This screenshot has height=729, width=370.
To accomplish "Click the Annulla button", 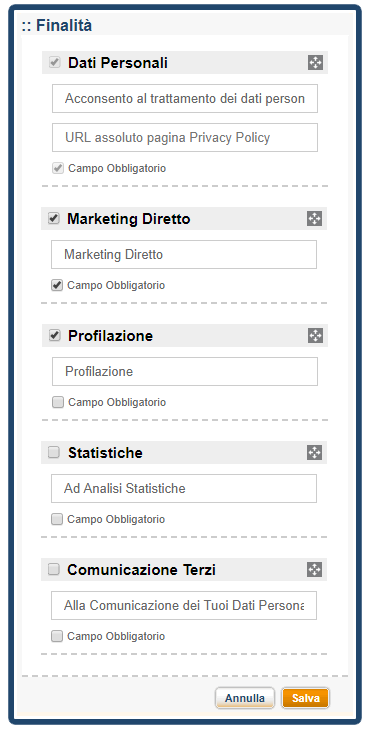I will click(x=245, y=698).
